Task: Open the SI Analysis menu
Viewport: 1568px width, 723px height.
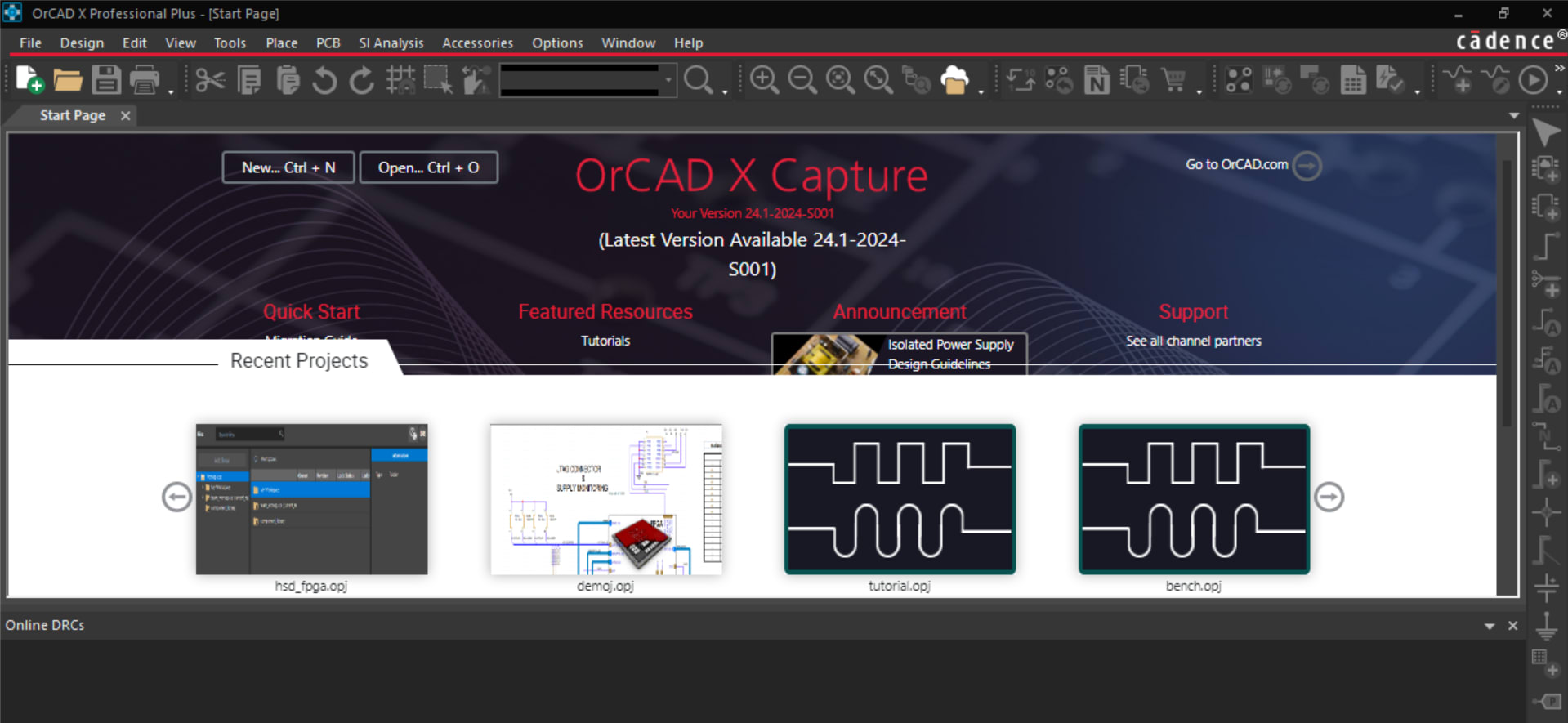Action: point(391,42)
